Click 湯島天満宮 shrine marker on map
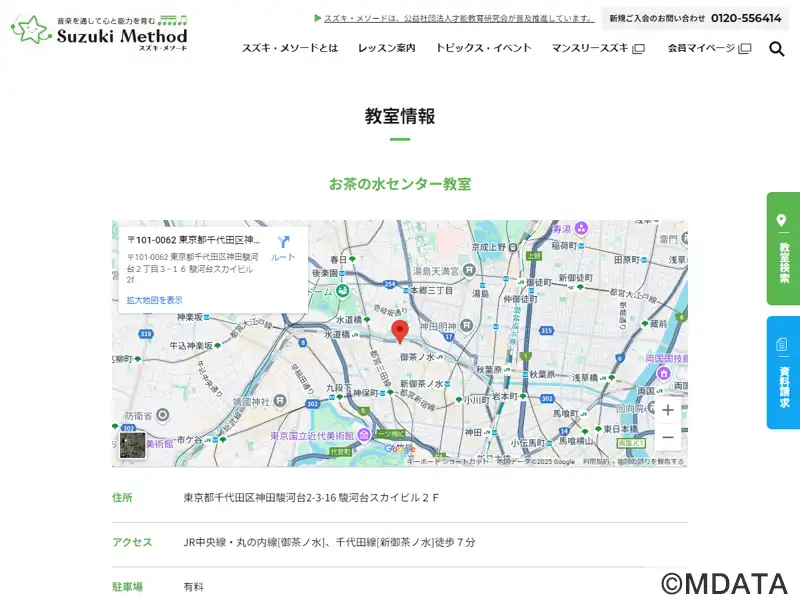 pos(469,270)
